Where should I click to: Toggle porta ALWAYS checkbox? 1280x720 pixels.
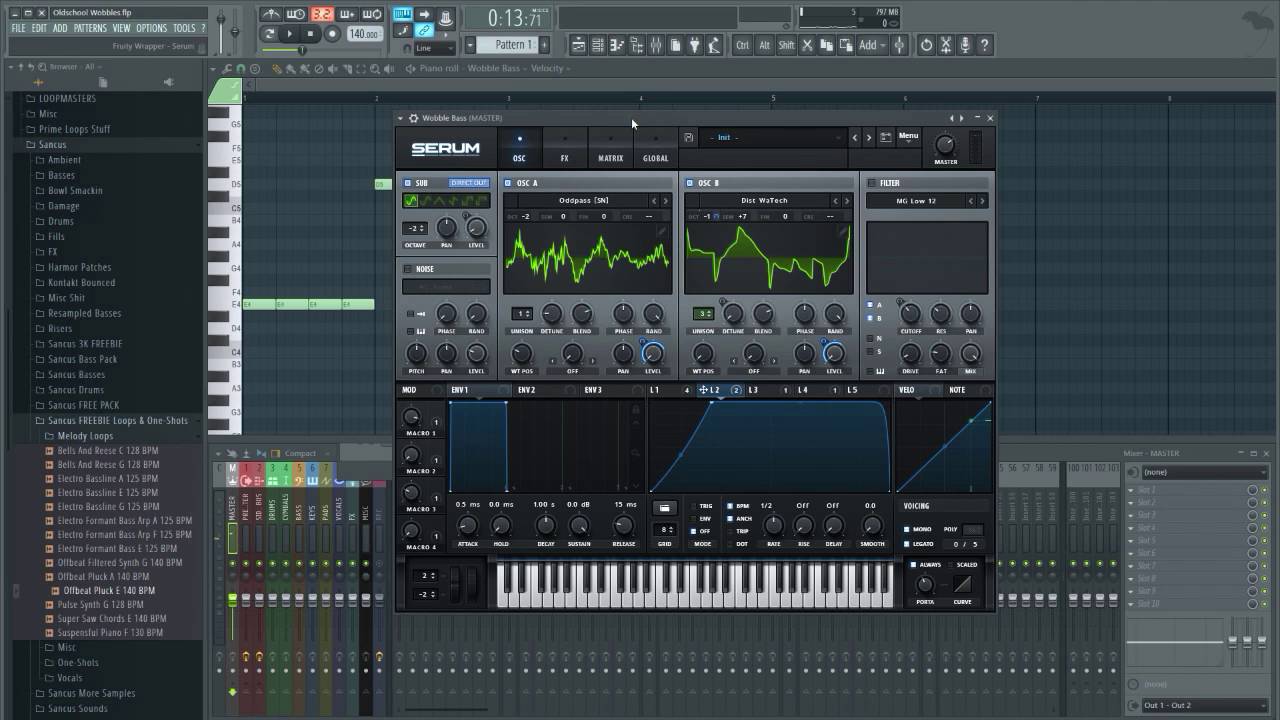pos(913,565)
